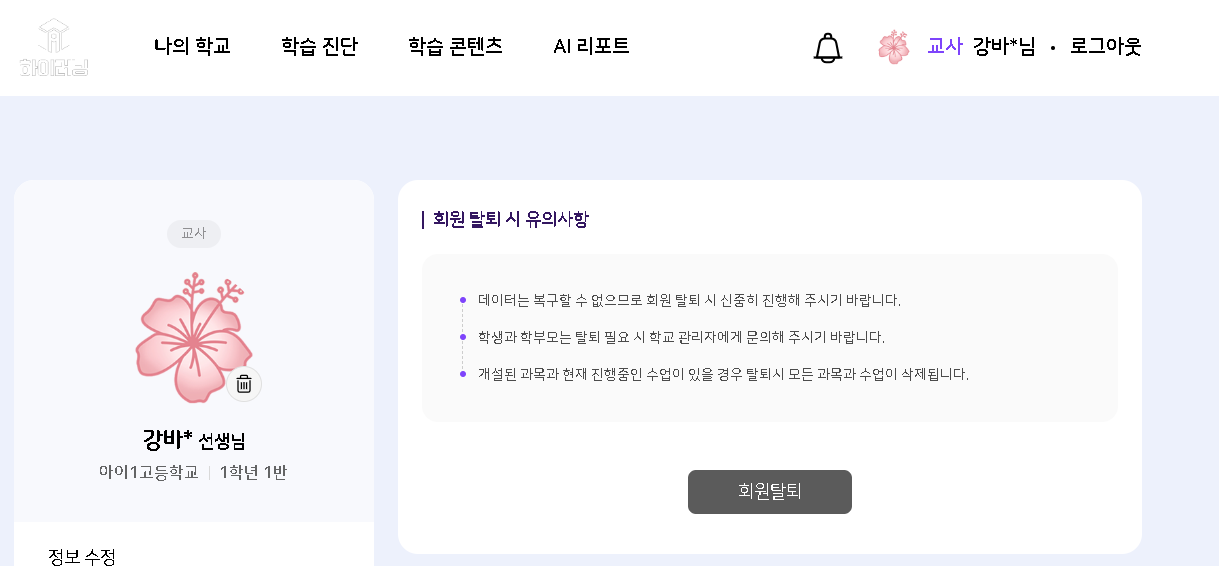Screen dimensions: 1219x566
Task: Click the 강바* 선생님 name in the profile card
Action: tap(193, 439)
